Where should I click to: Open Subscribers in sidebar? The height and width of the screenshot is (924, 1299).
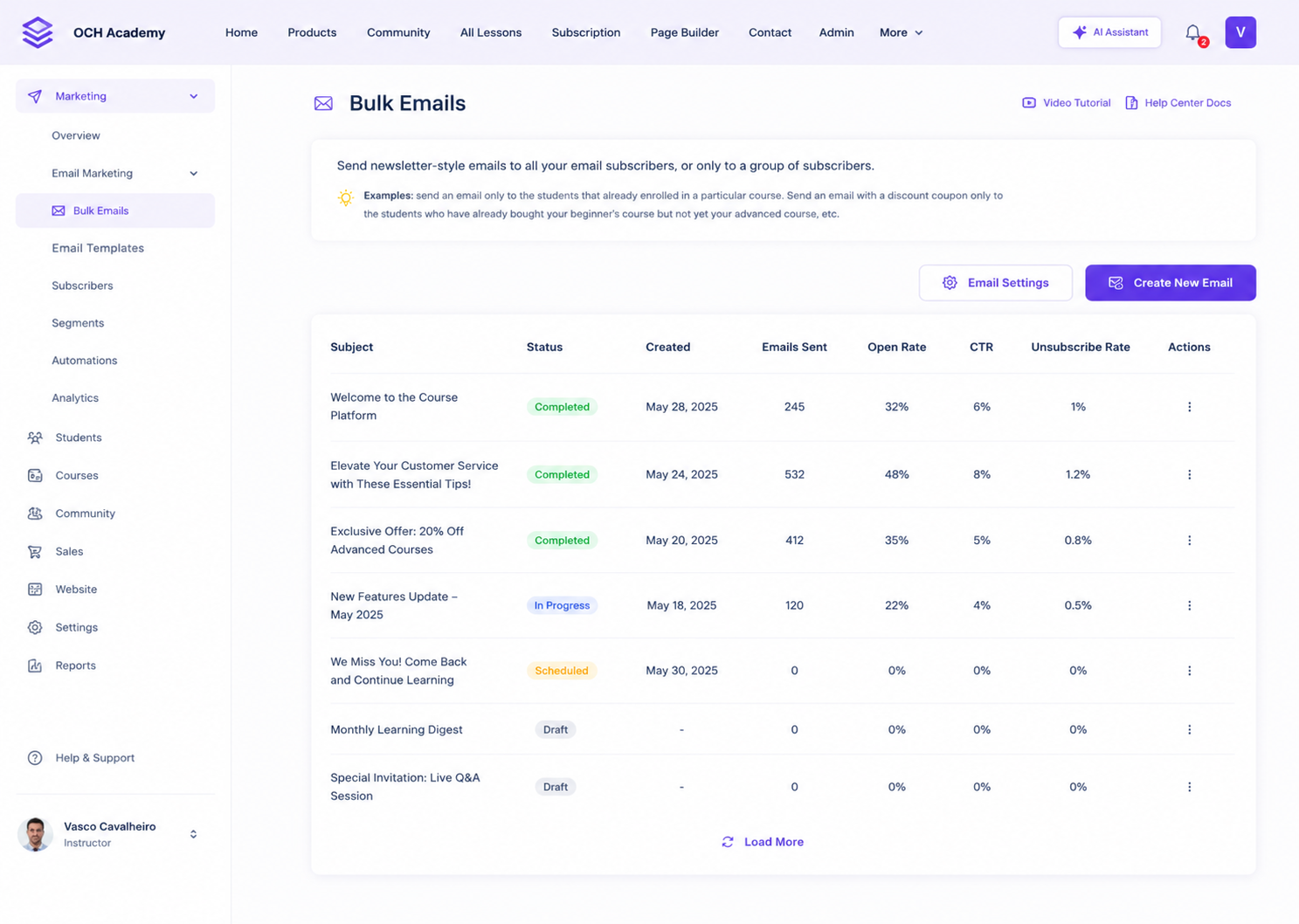82,286
